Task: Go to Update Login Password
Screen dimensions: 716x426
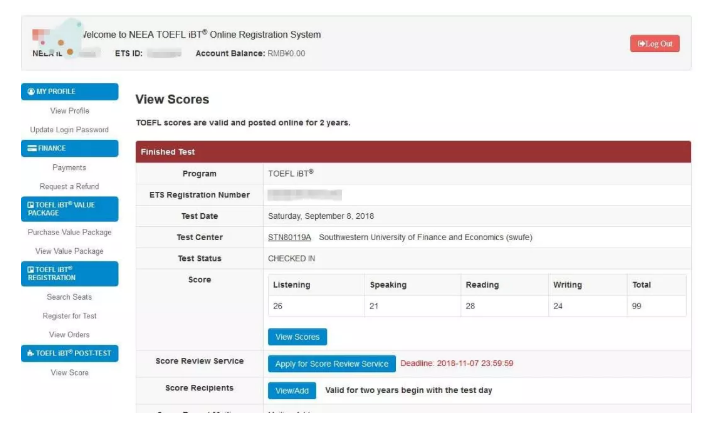Action: coord(69,130)
